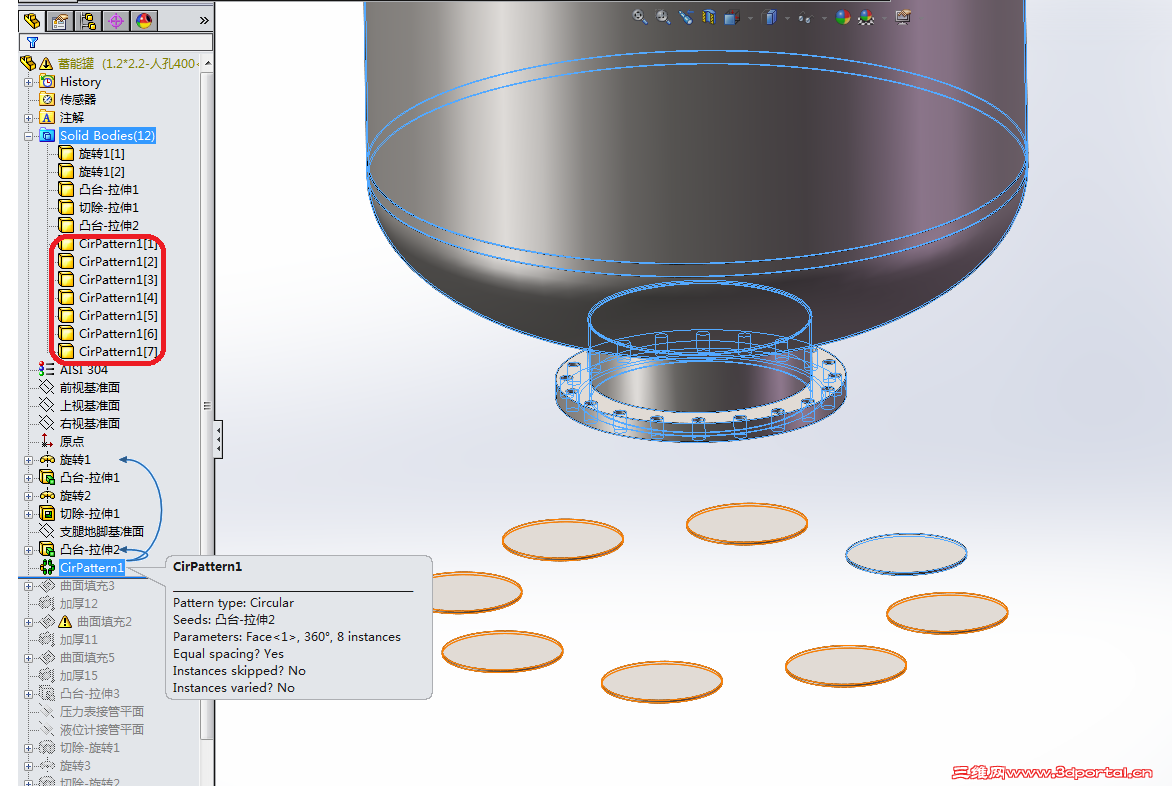Viewport: 1172px width, 786px height.
Task: Switch to the ConfigurationManager tab
Action: [88, 21]
